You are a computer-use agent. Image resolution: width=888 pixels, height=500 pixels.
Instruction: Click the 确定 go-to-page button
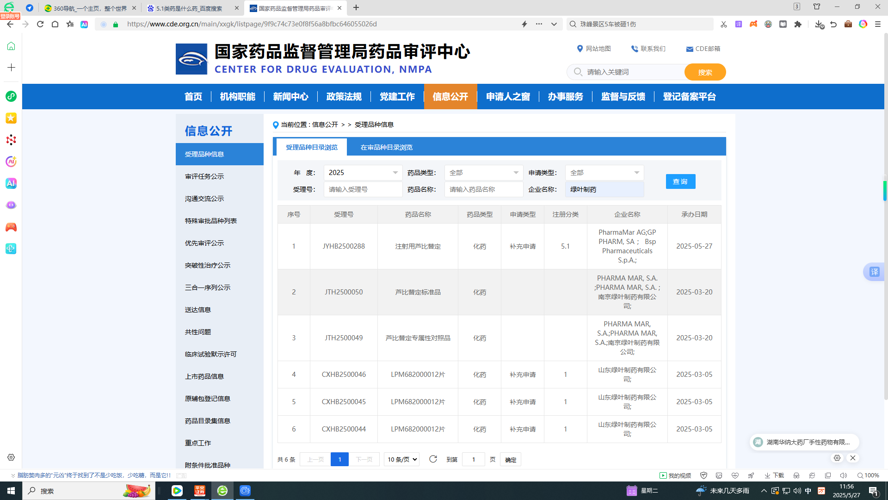pyautogui.click(x=510, y=460)
